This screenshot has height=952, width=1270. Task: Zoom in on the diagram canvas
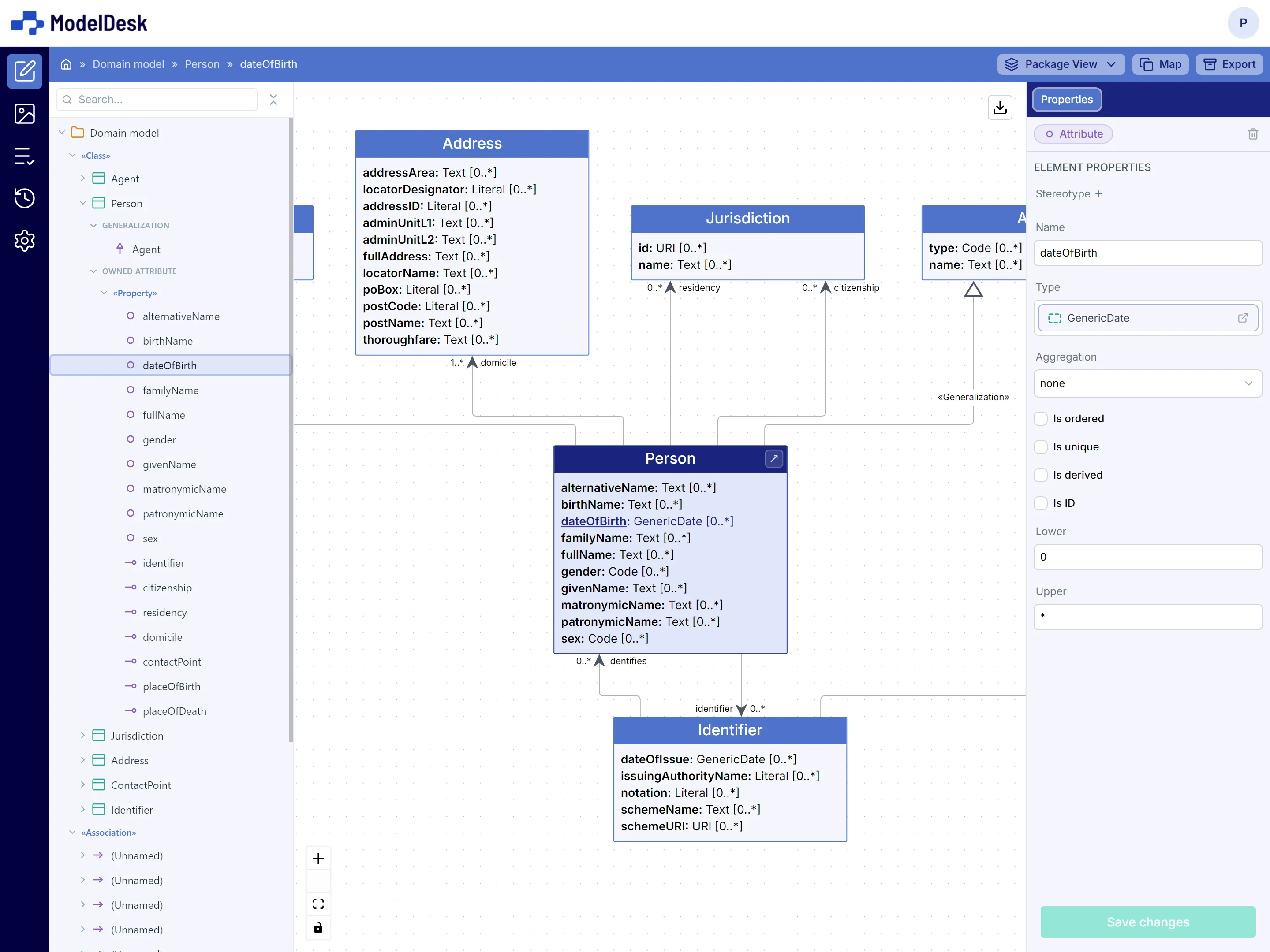319,858
